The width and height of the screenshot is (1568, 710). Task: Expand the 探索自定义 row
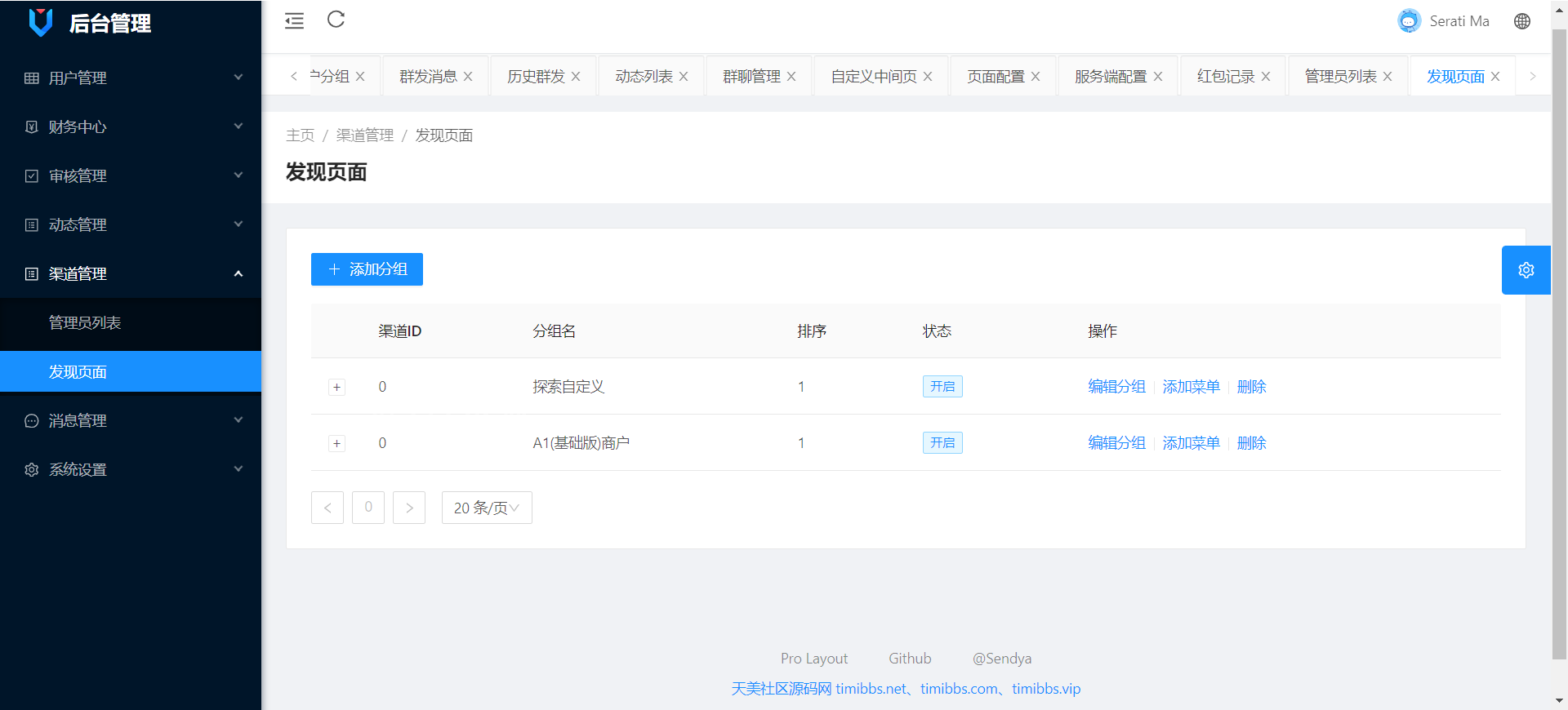click(x=336, y=388)
